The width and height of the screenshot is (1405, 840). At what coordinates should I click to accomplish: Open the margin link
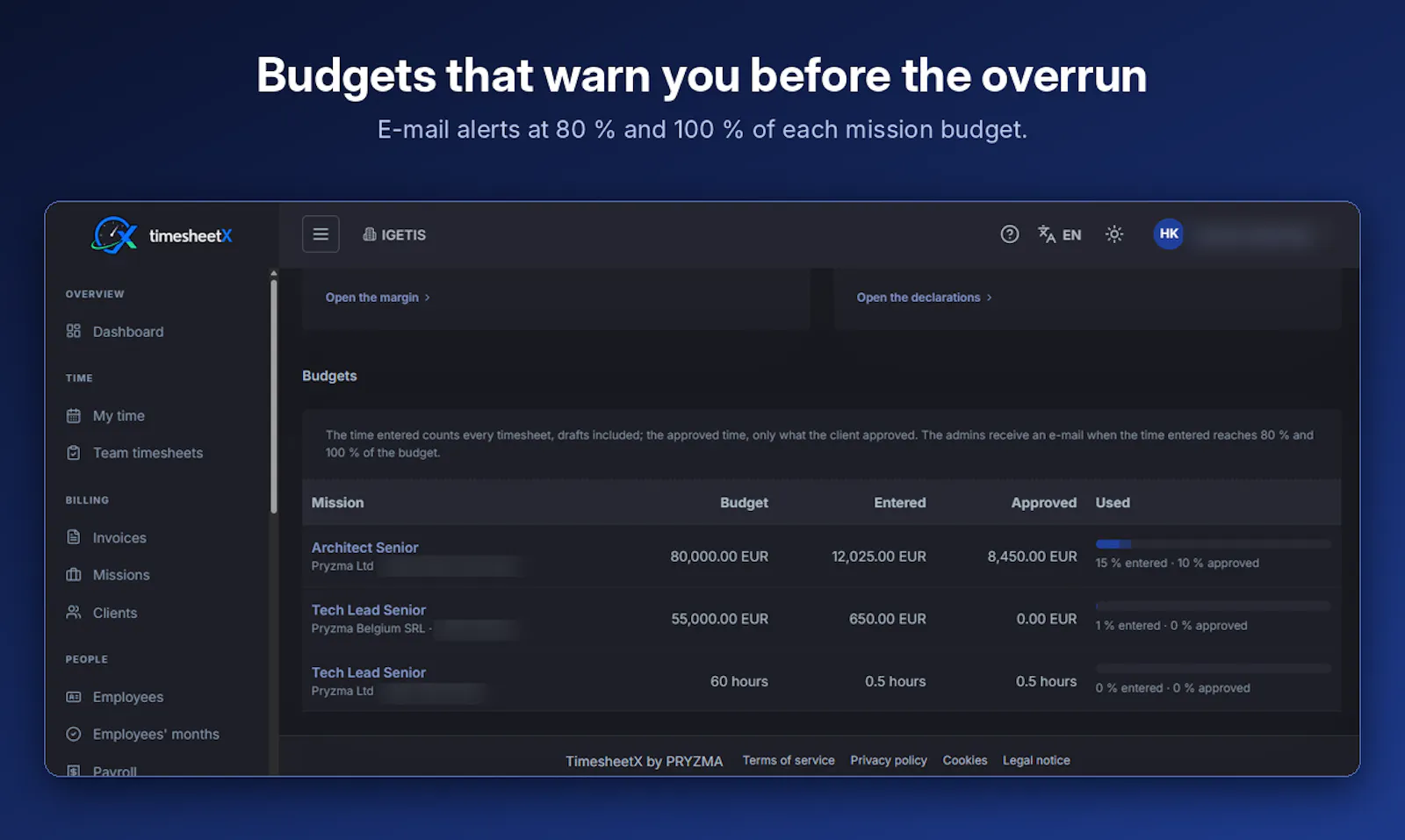378,298
